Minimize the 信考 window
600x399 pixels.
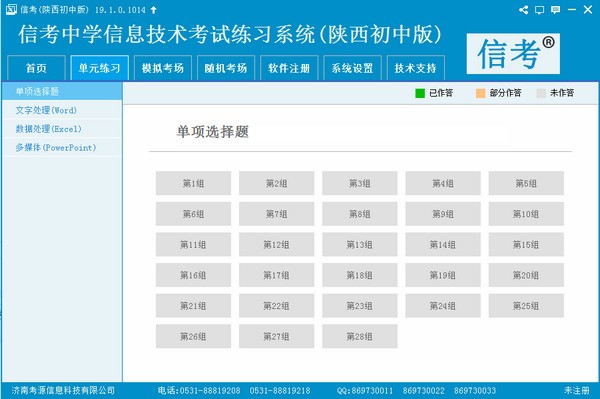(572, 10)
